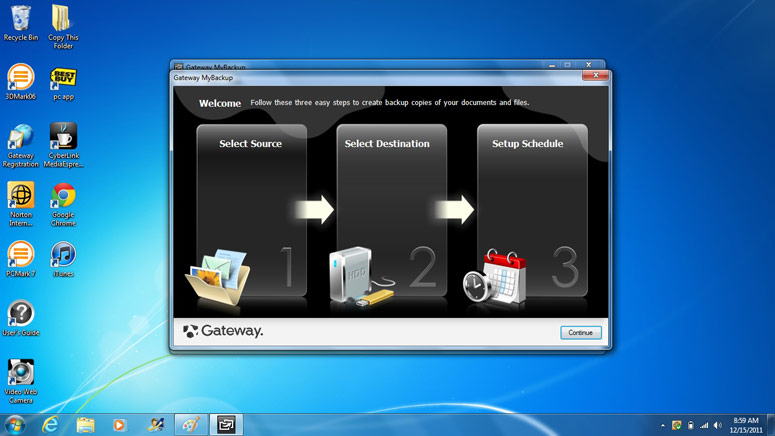This screenshot has width=775, height=436.
Task: Open the network signal tray icon
Action: 704,425
